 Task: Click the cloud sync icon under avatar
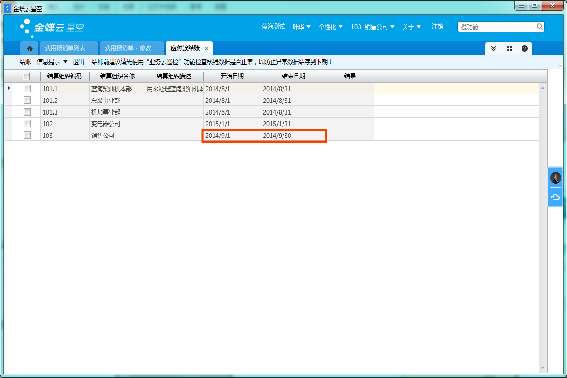click(555, 197)
